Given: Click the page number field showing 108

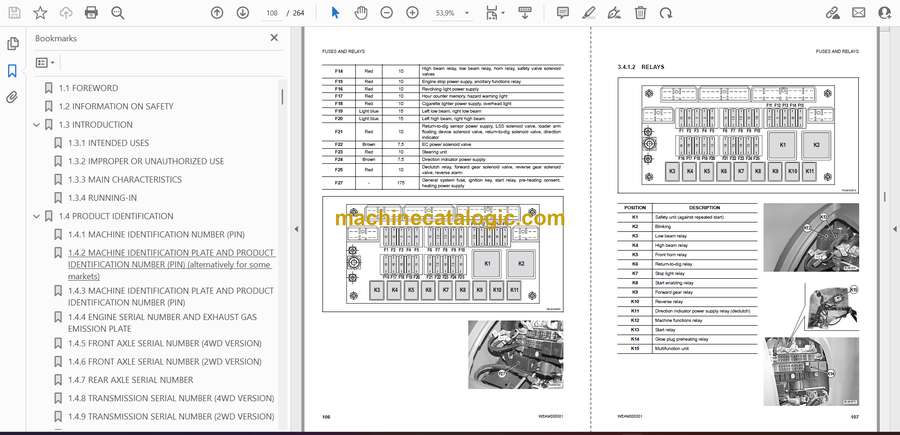Looking at the screenshot, I should 273,13.
